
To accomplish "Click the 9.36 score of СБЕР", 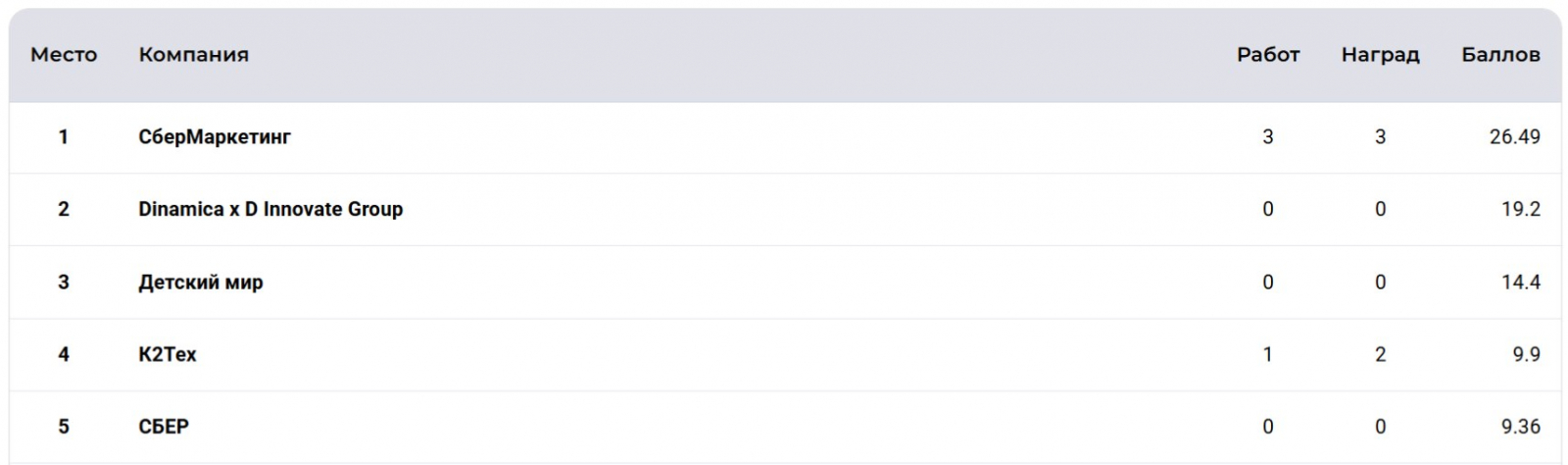I will click(1520, 427).
